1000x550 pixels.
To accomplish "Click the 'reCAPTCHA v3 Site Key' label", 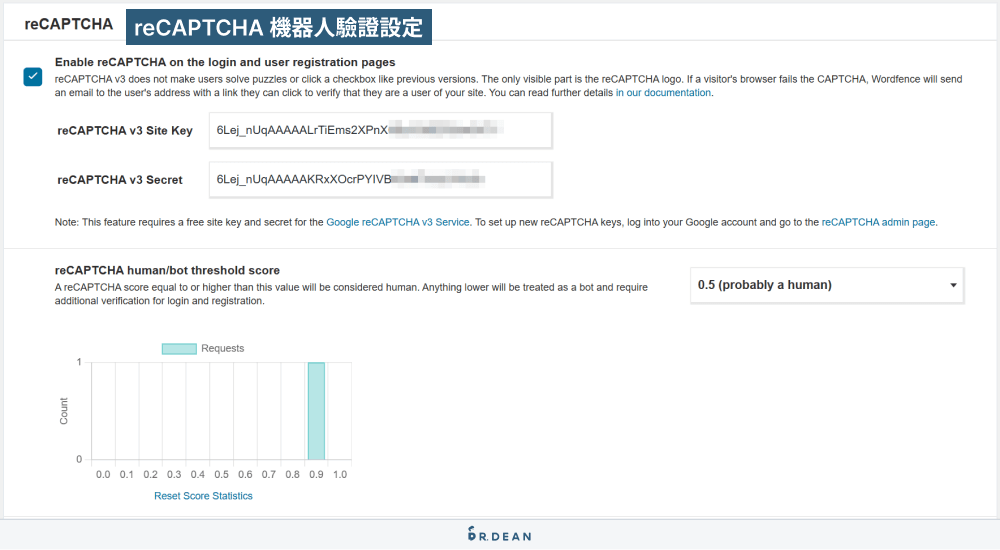I will (x=125, y=131).
